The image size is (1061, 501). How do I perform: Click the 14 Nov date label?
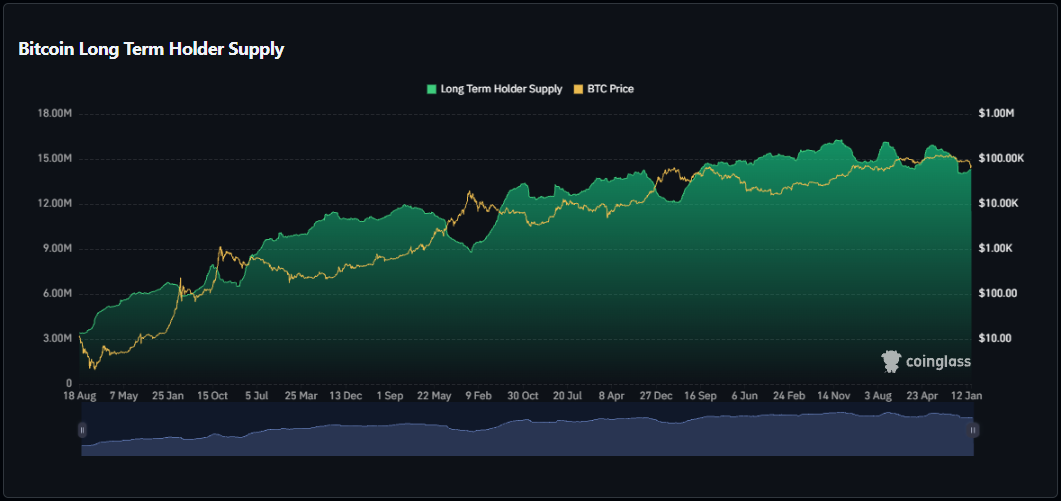coord(832,396)
